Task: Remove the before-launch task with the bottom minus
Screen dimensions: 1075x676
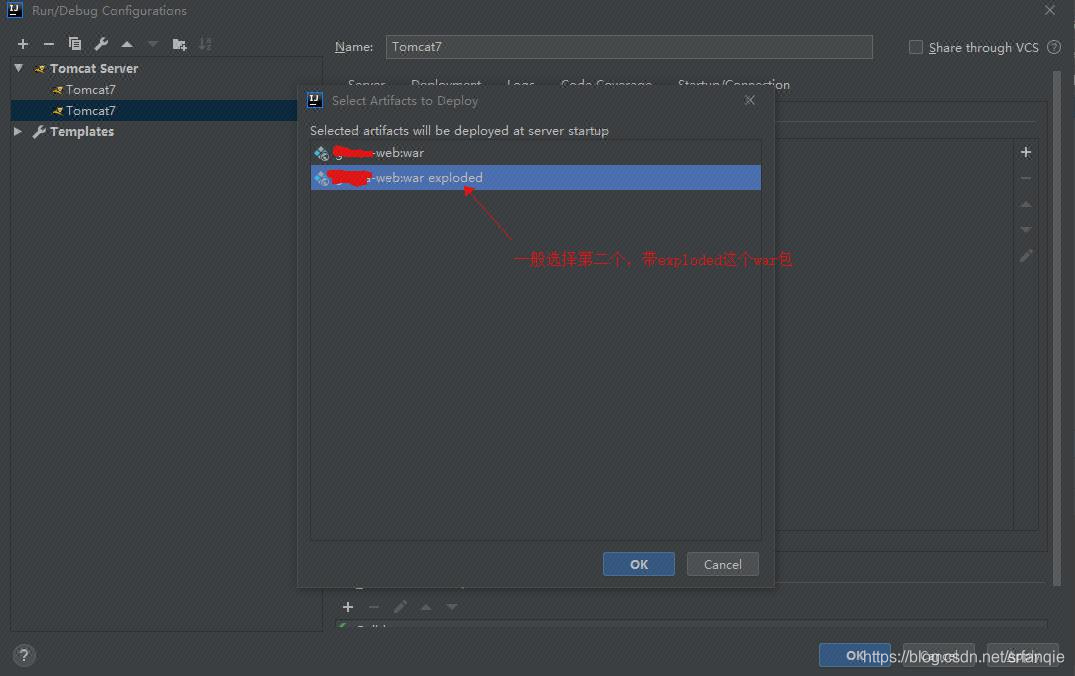Action: [x=374, y=607]
